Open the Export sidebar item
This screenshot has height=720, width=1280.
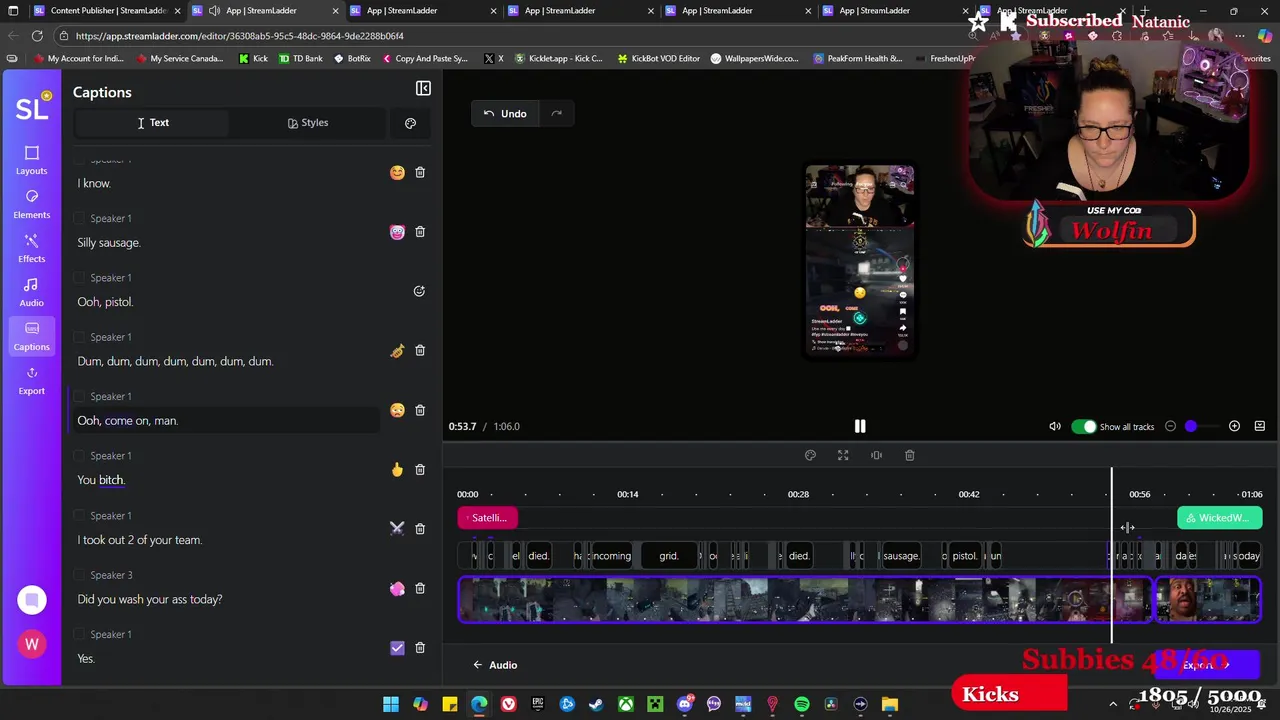[31, 380]
